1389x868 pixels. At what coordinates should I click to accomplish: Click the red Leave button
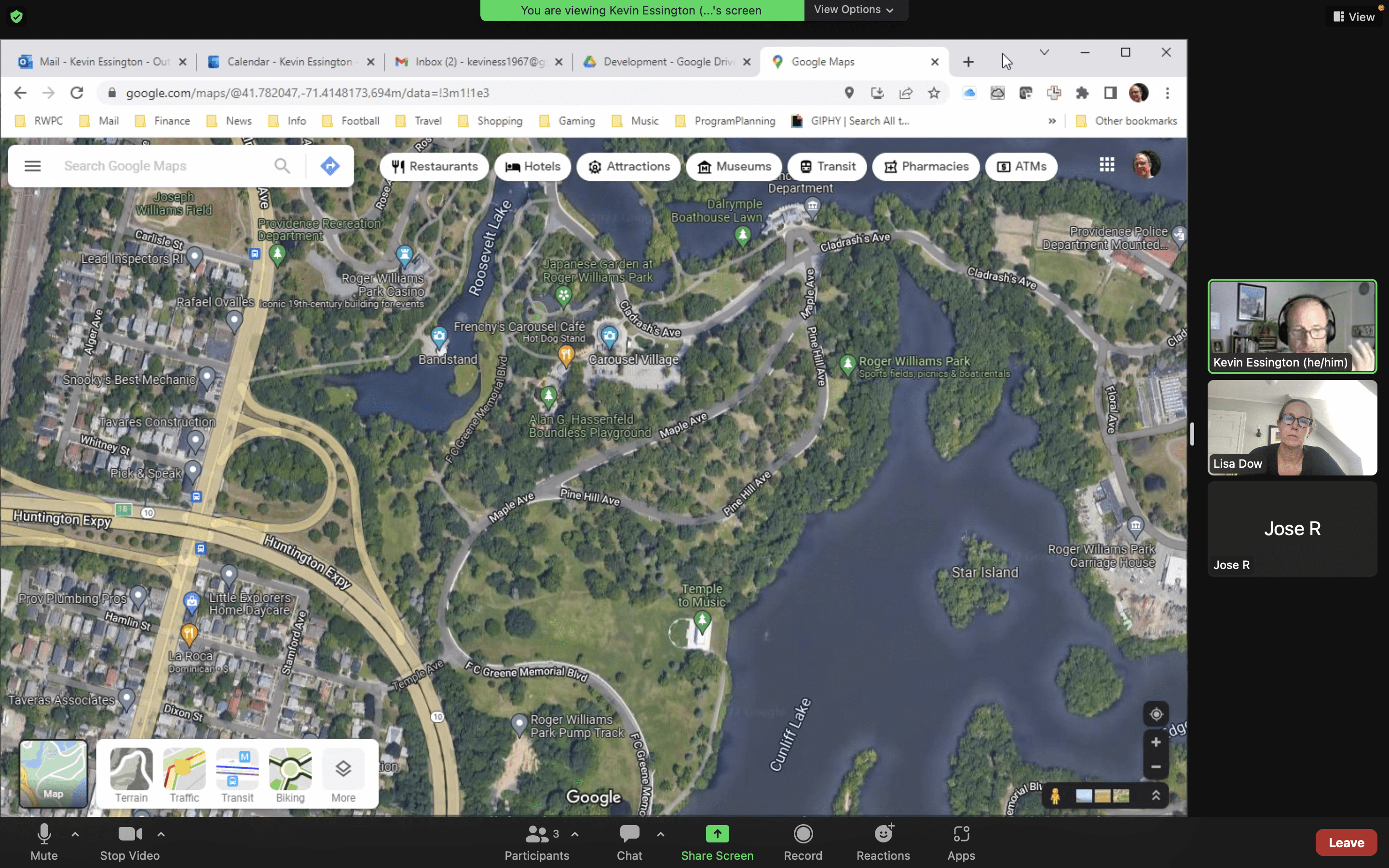[x=1346, y=842]
